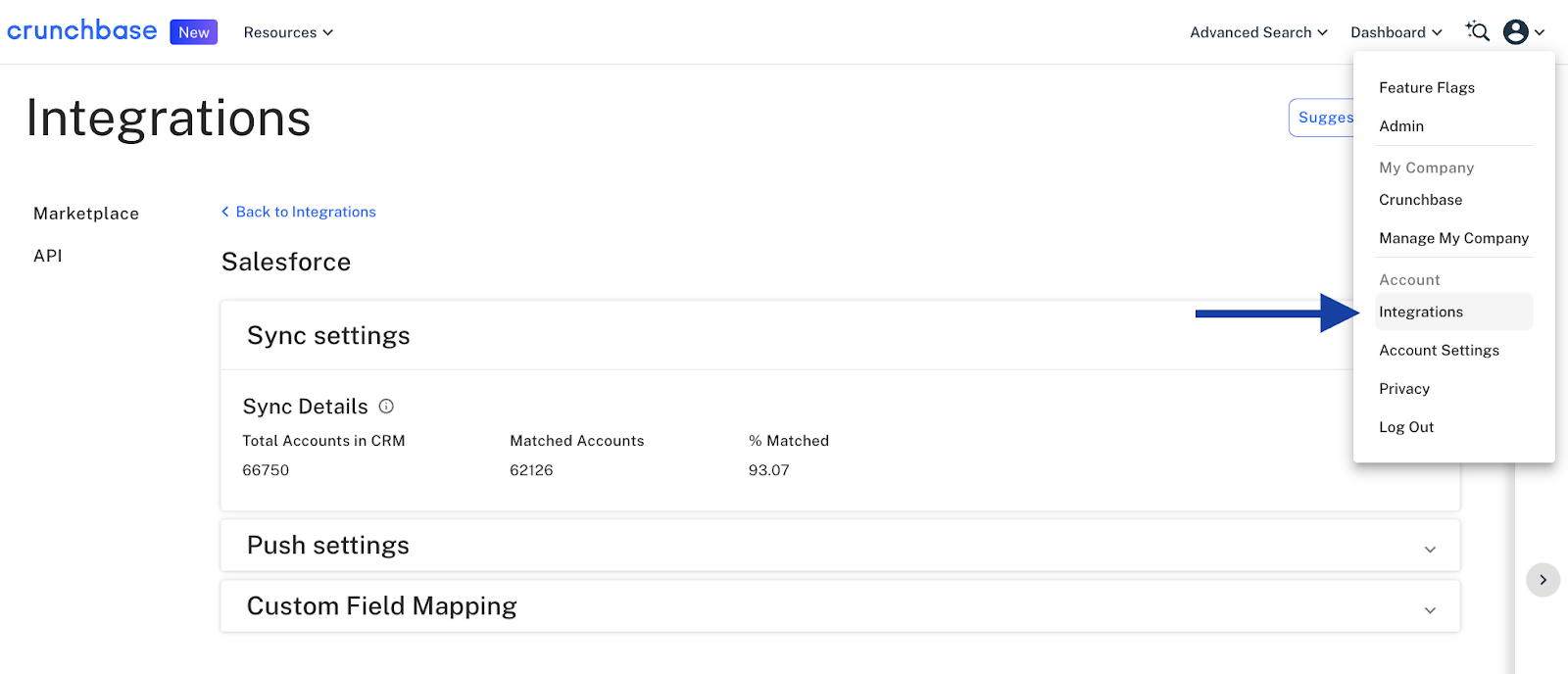
Task: Open the Resources dropdown
Action: [288, 32]
